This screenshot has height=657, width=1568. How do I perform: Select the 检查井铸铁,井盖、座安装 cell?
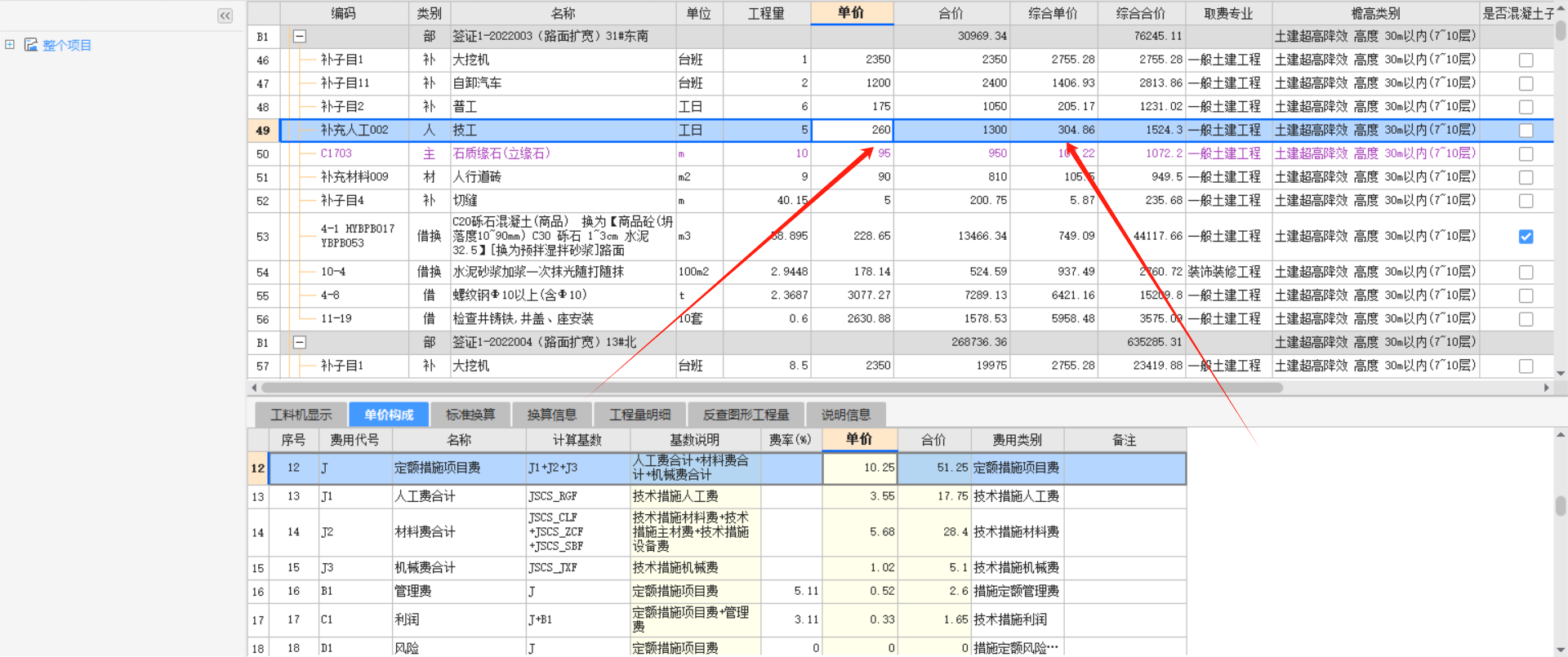(563, 319)
